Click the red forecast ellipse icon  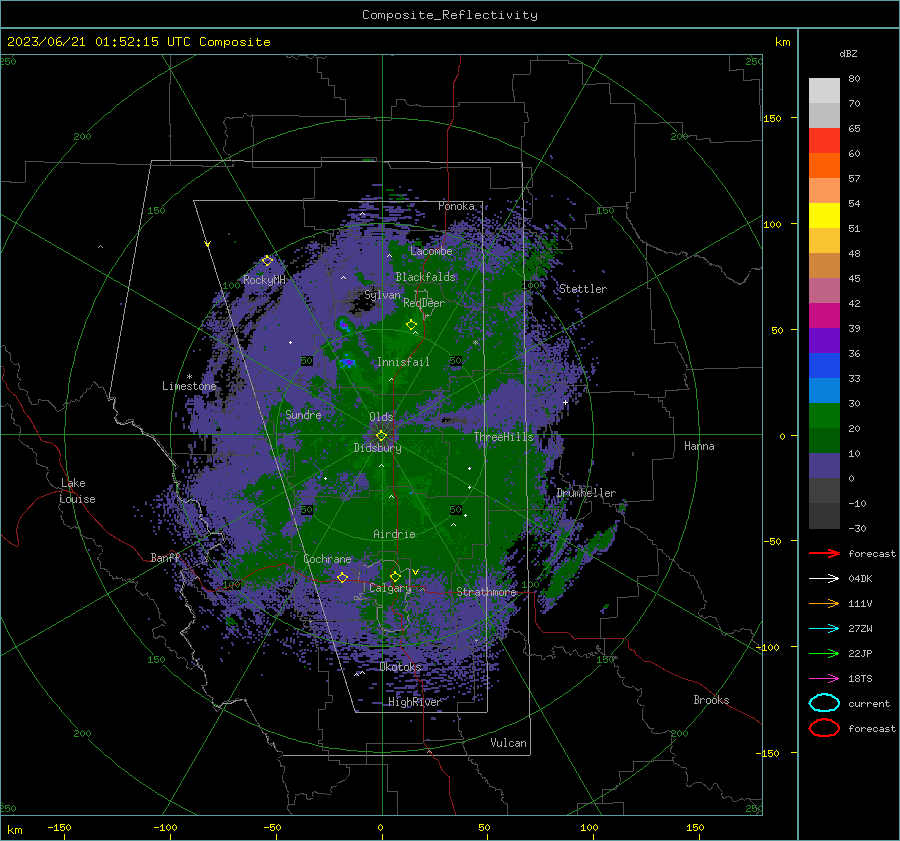(x=824, y=728)
